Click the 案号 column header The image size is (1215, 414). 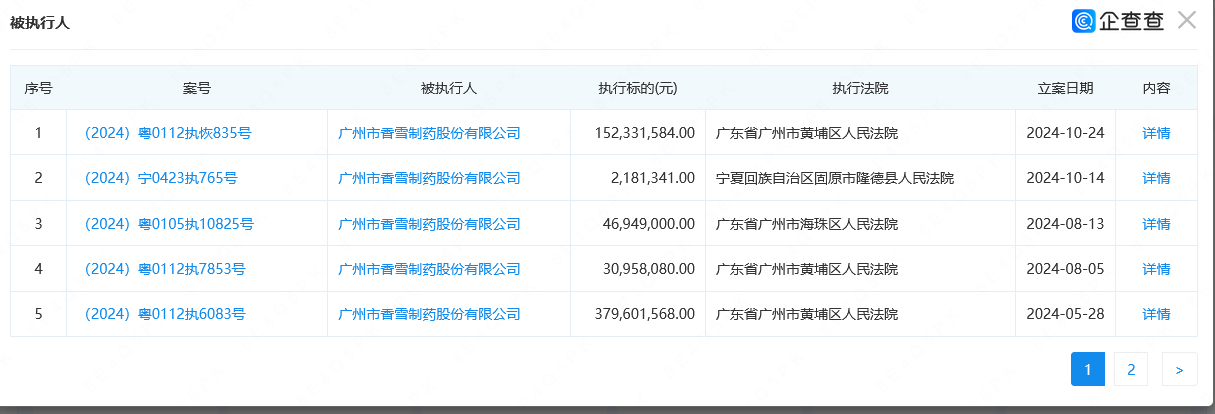[197, 88]
